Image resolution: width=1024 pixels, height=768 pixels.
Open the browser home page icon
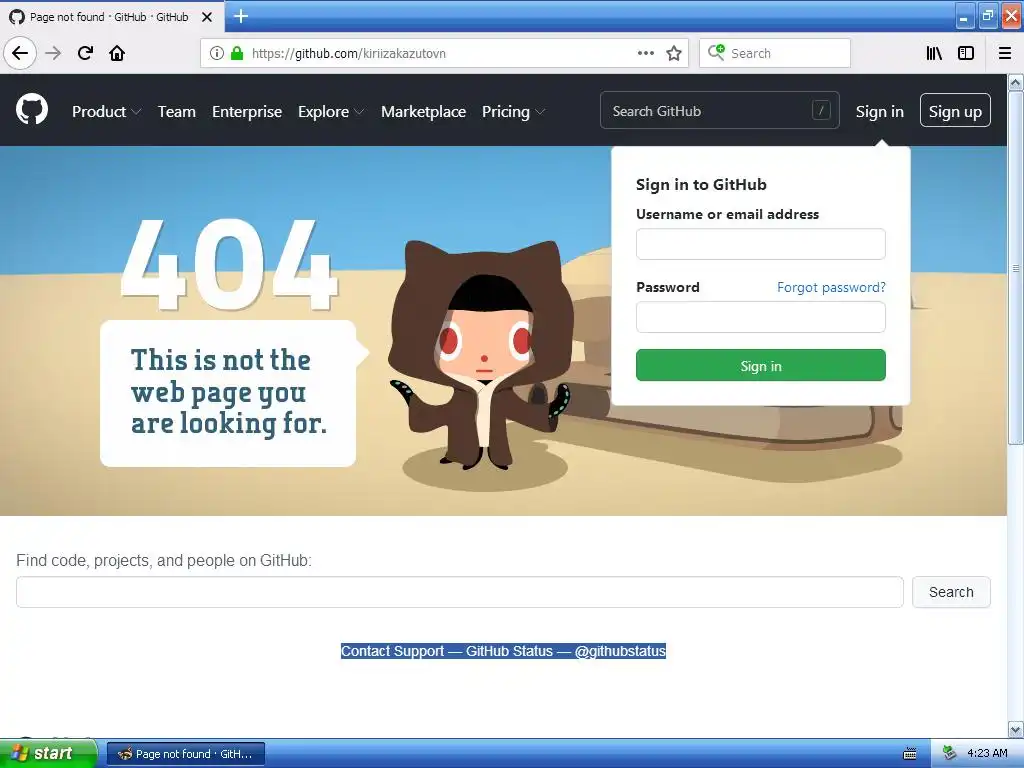pyautogui.click(x=117, y=53)
